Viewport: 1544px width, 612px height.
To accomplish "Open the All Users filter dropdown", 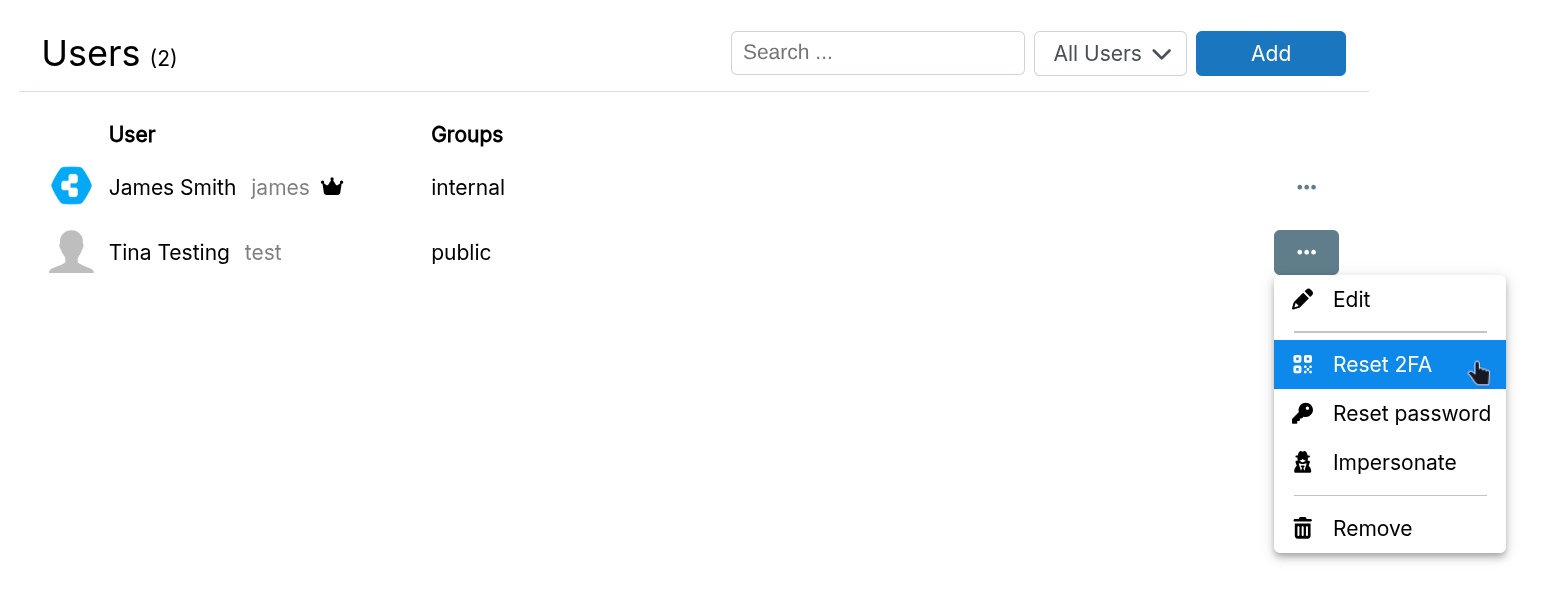I will tap(1110, 54).
